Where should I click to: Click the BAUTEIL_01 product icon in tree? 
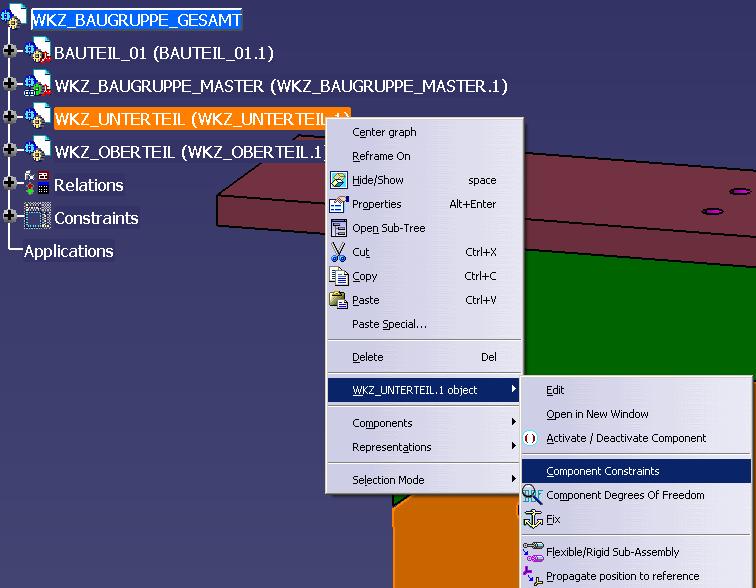pyautogui.click(x=38, y=50)
